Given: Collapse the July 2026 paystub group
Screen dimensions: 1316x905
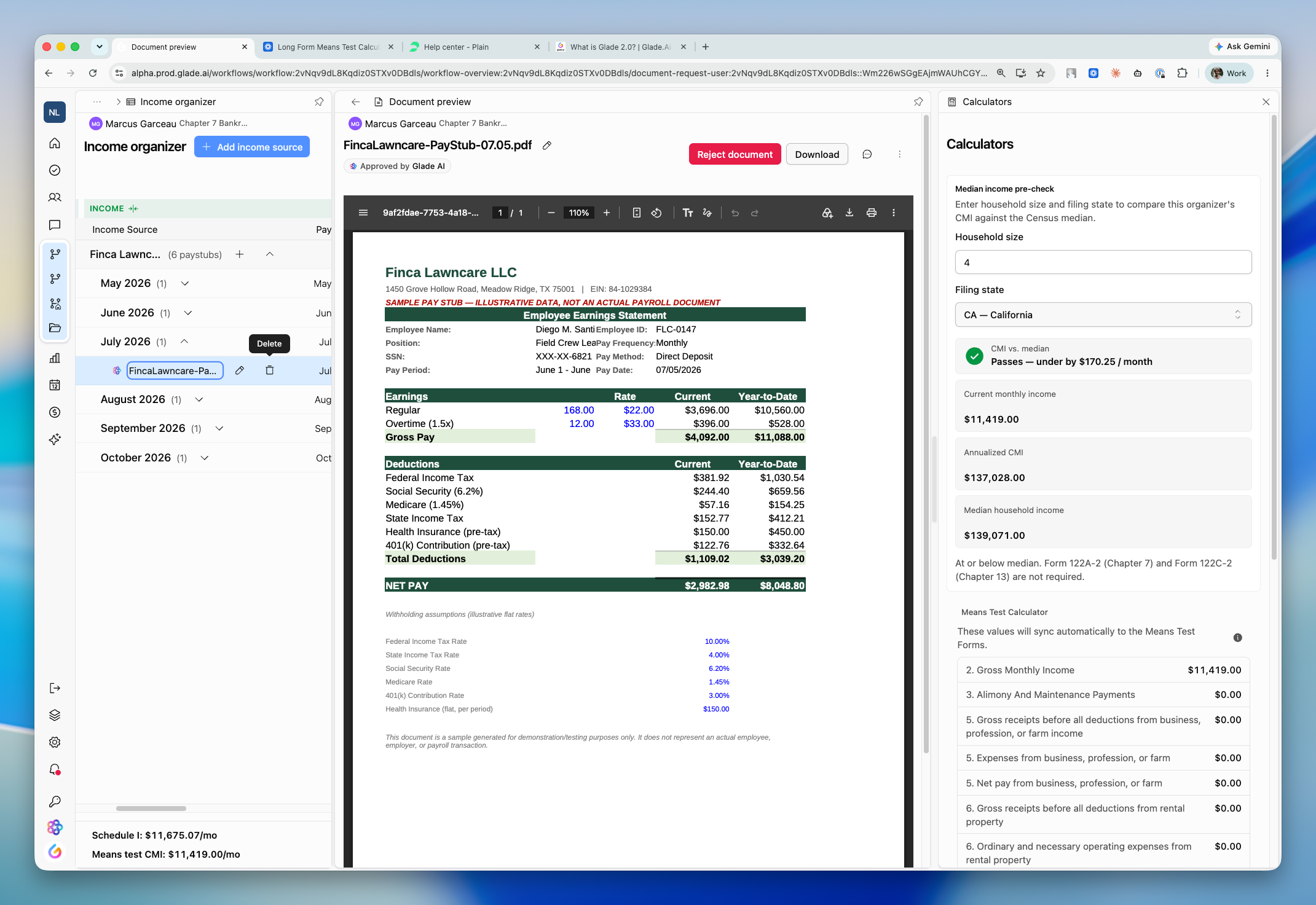Looking at the screenshot, I should coord(184,342).
